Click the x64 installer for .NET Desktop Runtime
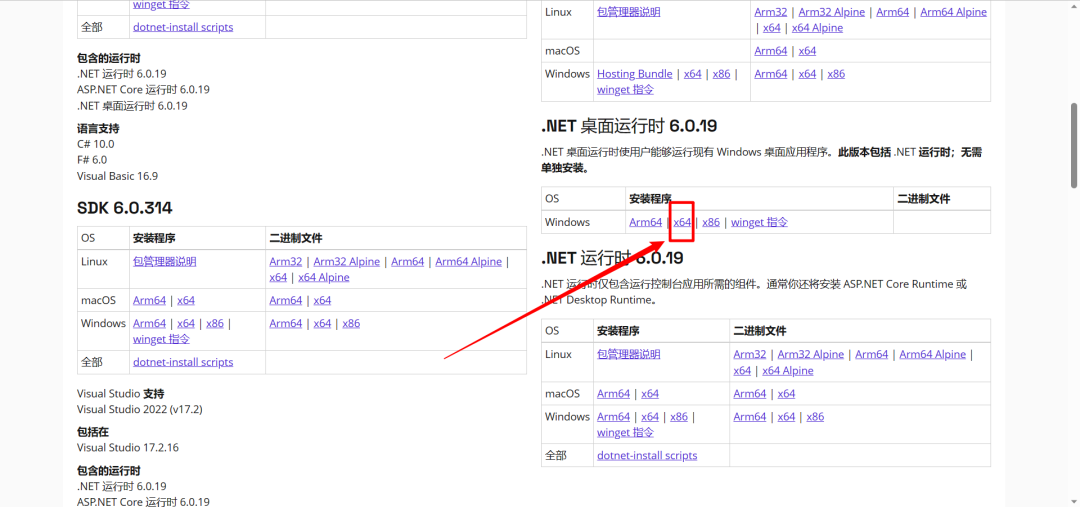1080x507 pixels. tap(682, 222)
